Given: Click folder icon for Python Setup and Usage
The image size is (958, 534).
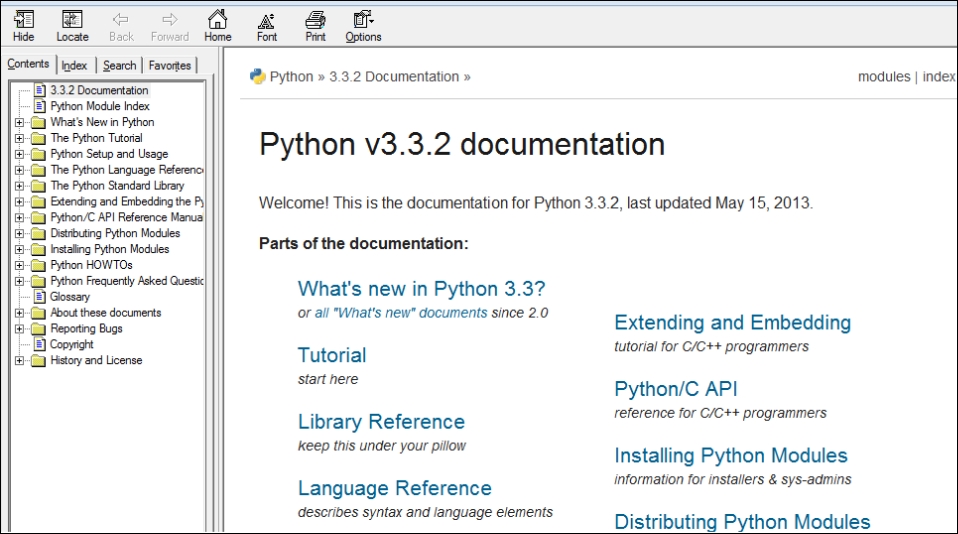Looking at the screenshot, I should [38, 154].
